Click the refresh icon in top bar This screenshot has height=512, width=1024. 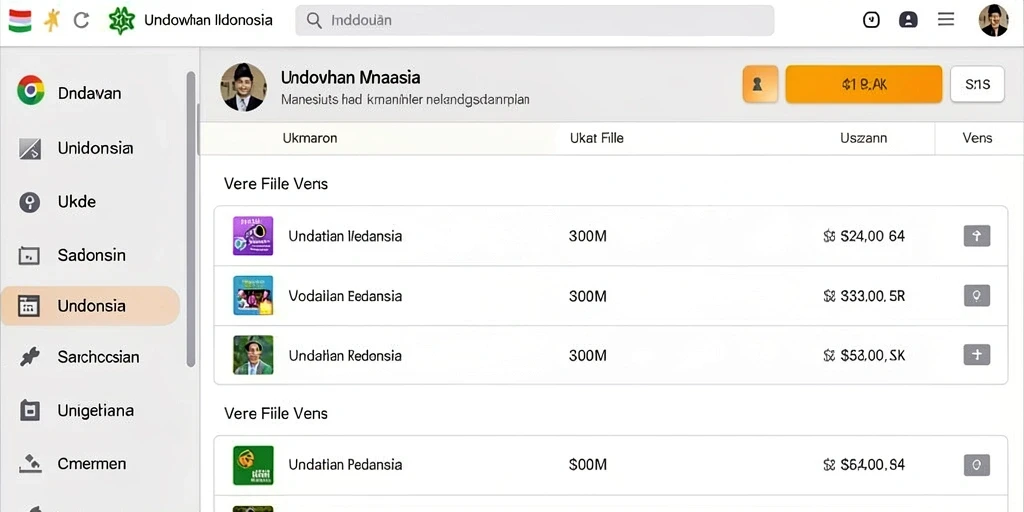click(x=81, y=20)
